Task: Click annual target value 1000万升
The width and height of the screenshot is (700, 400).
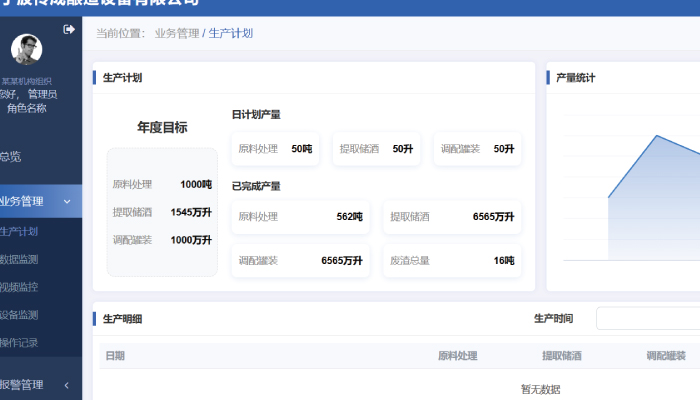Action: point(191,240)
